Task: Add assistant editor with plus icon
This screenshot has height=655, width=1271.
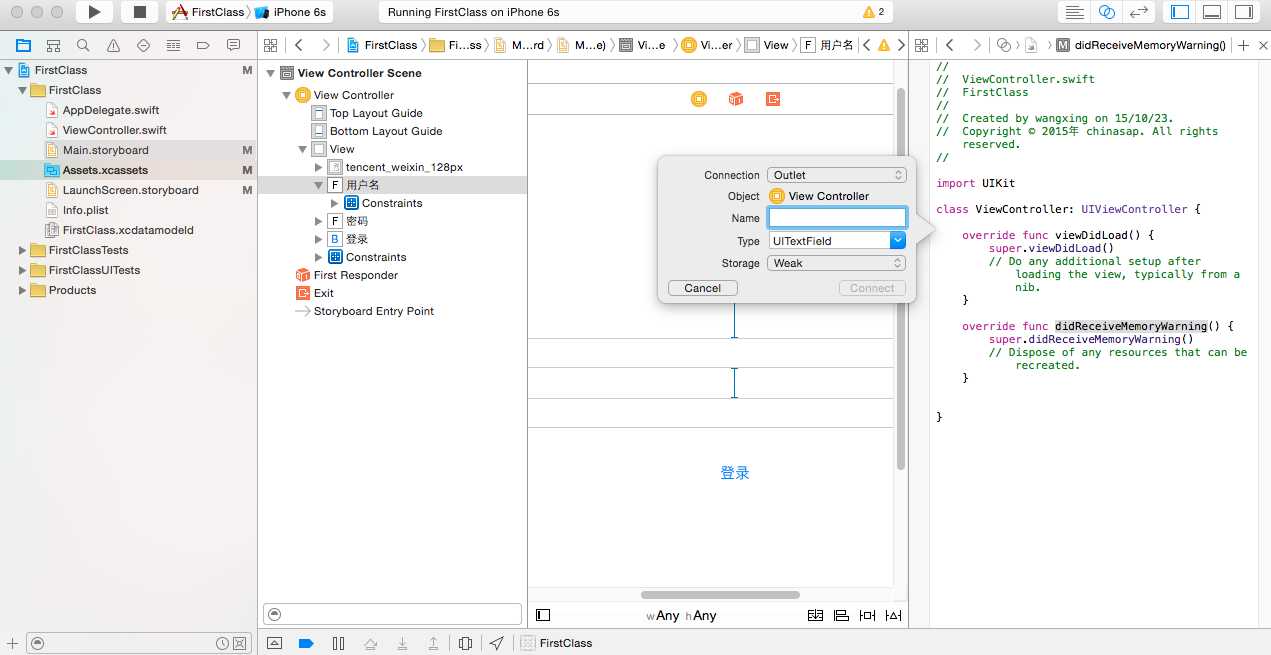Action: [1243, 45]
